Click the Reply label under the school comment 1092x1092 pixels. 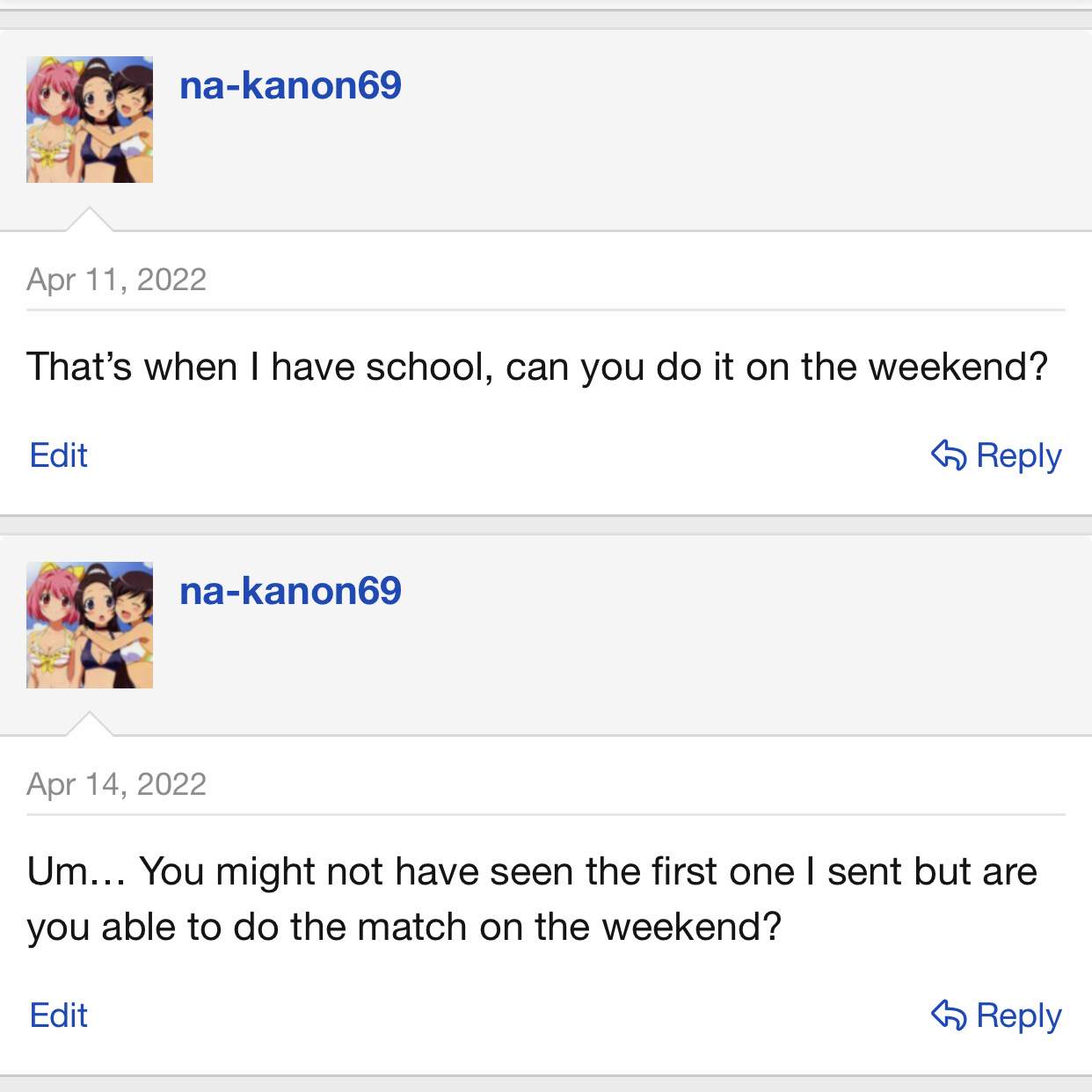tap(1018, 455)
